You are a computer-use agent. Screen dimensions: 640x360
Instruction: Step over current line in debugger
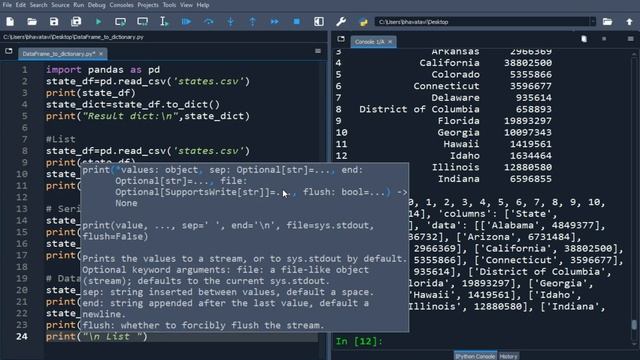click(x=209, y=22)
